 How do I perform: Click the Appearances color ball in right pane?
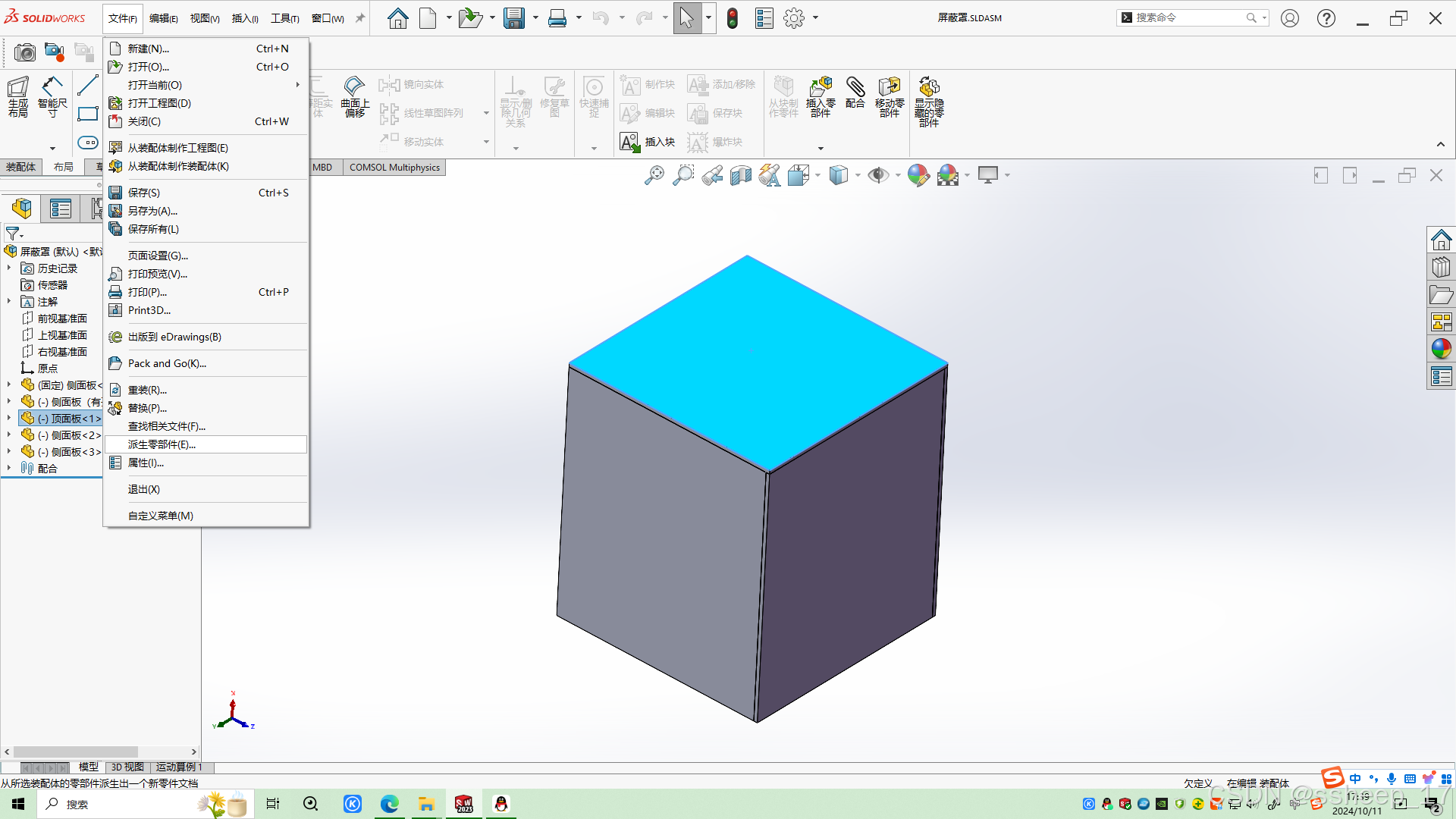click(x=1441, y=349)
